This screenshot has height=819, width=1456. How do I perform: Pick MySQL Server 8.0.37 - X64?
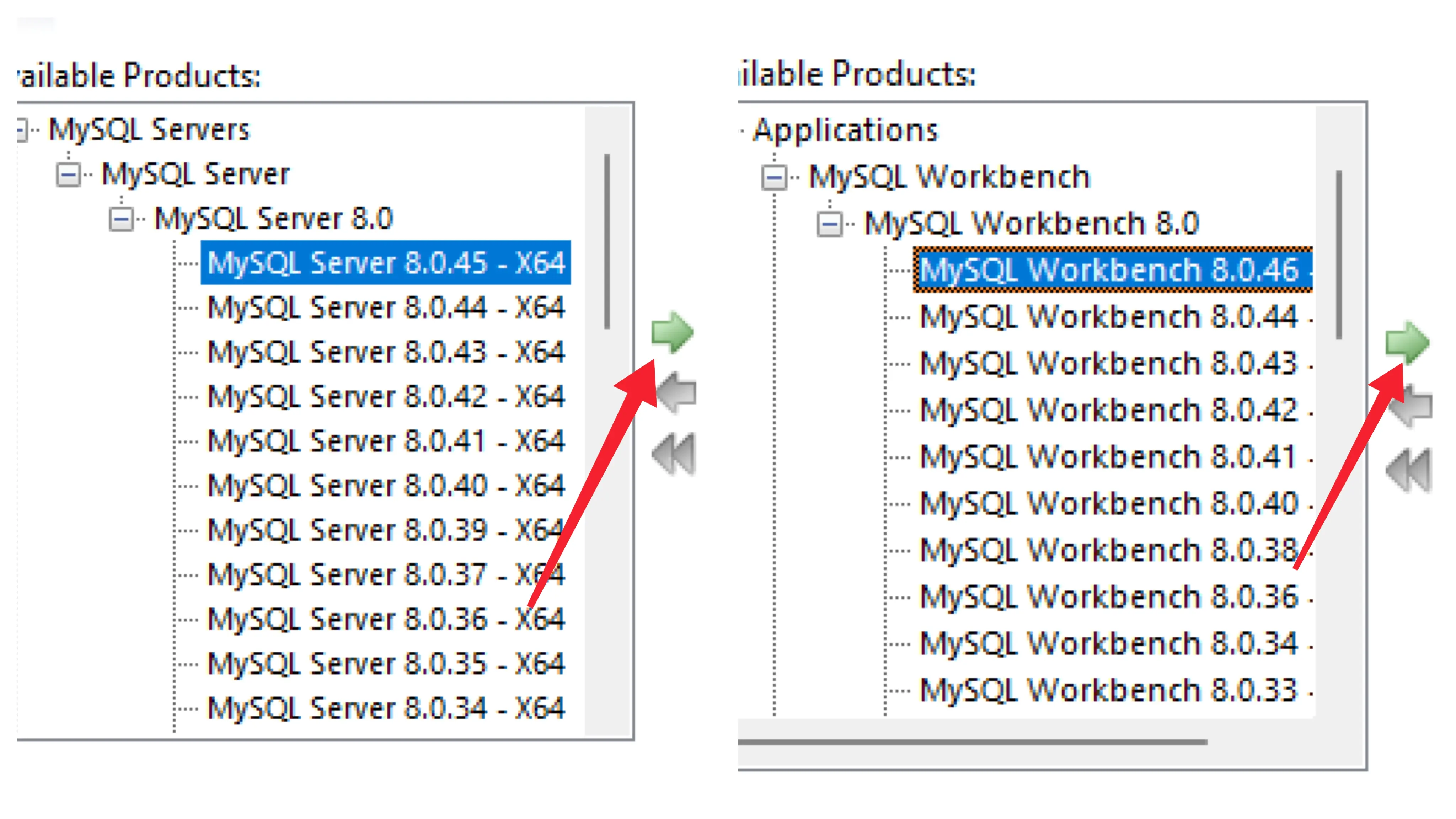tap(386, 574)
